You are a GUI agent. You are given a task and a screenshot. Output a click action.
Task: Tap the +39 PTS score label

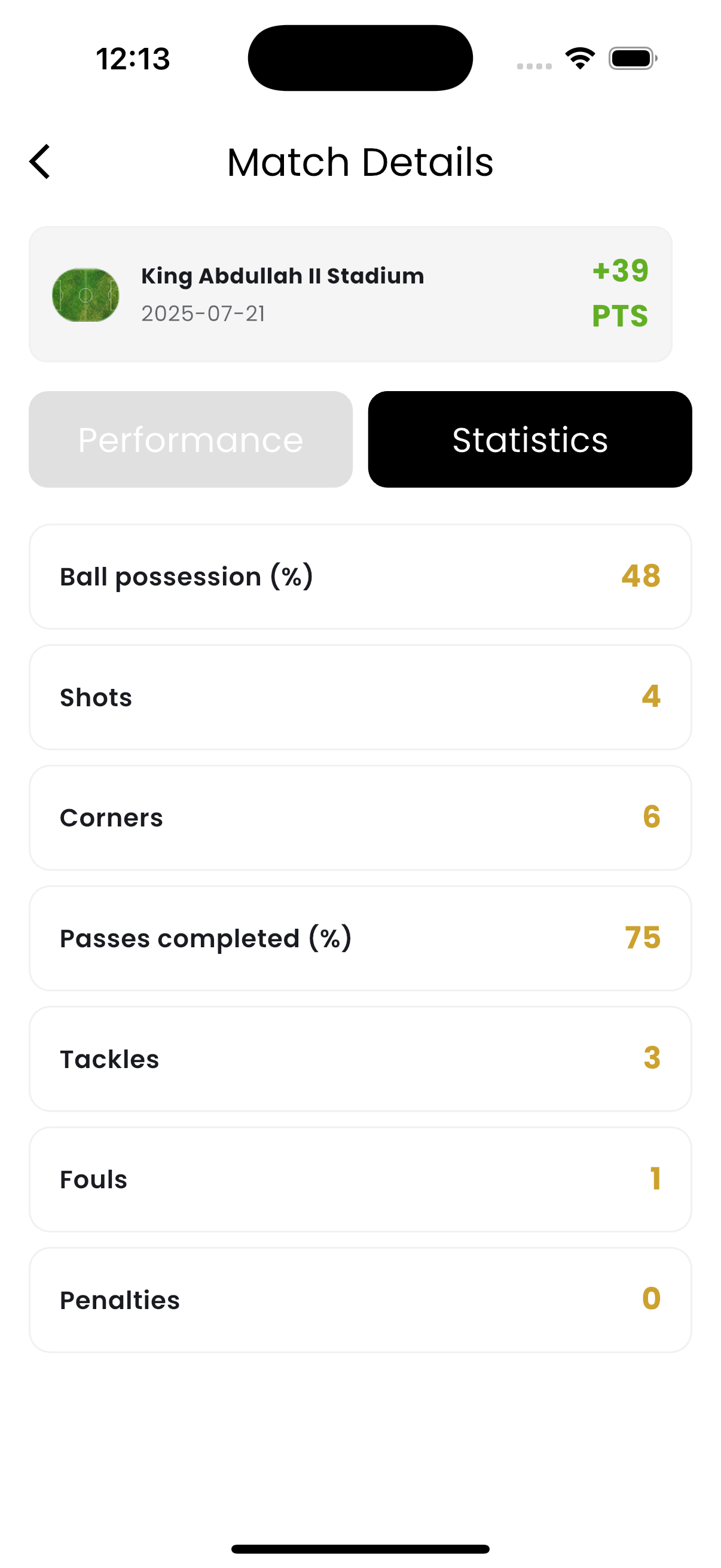click(x=620, y=293)
